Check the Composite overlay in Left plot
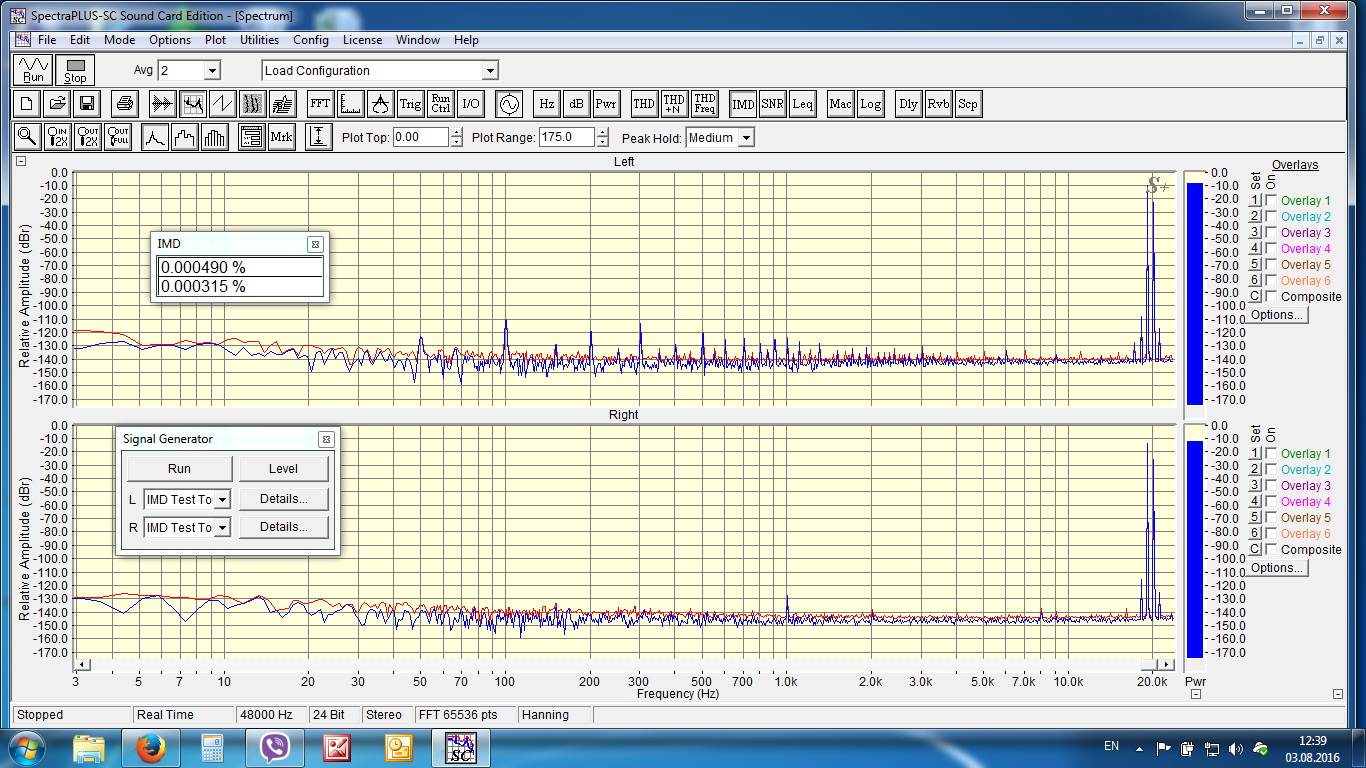 [x=1271, y=297]
